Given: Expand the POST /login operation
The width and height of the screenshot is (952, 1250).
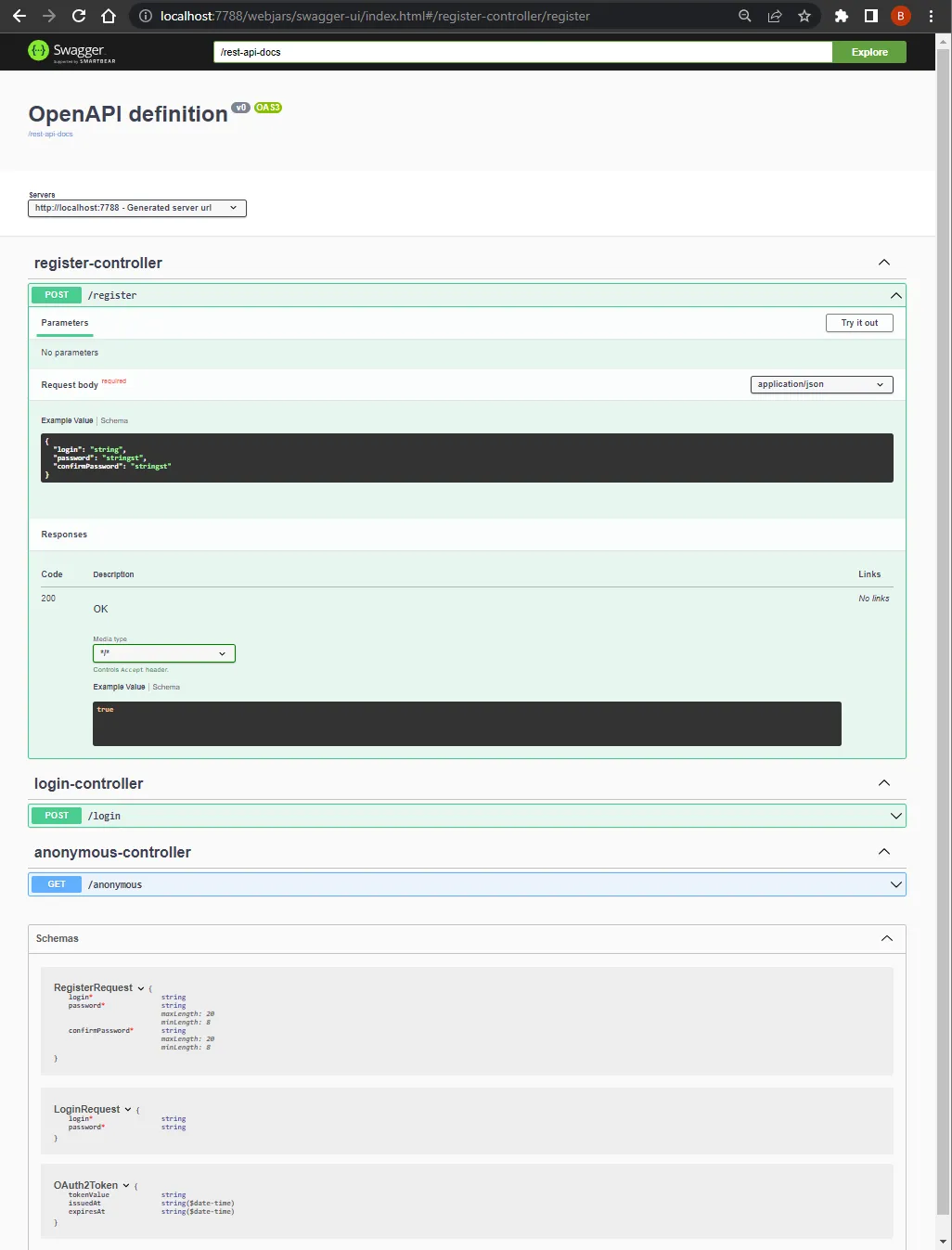Looking at the screenshot, I should (x=894, y=815).
